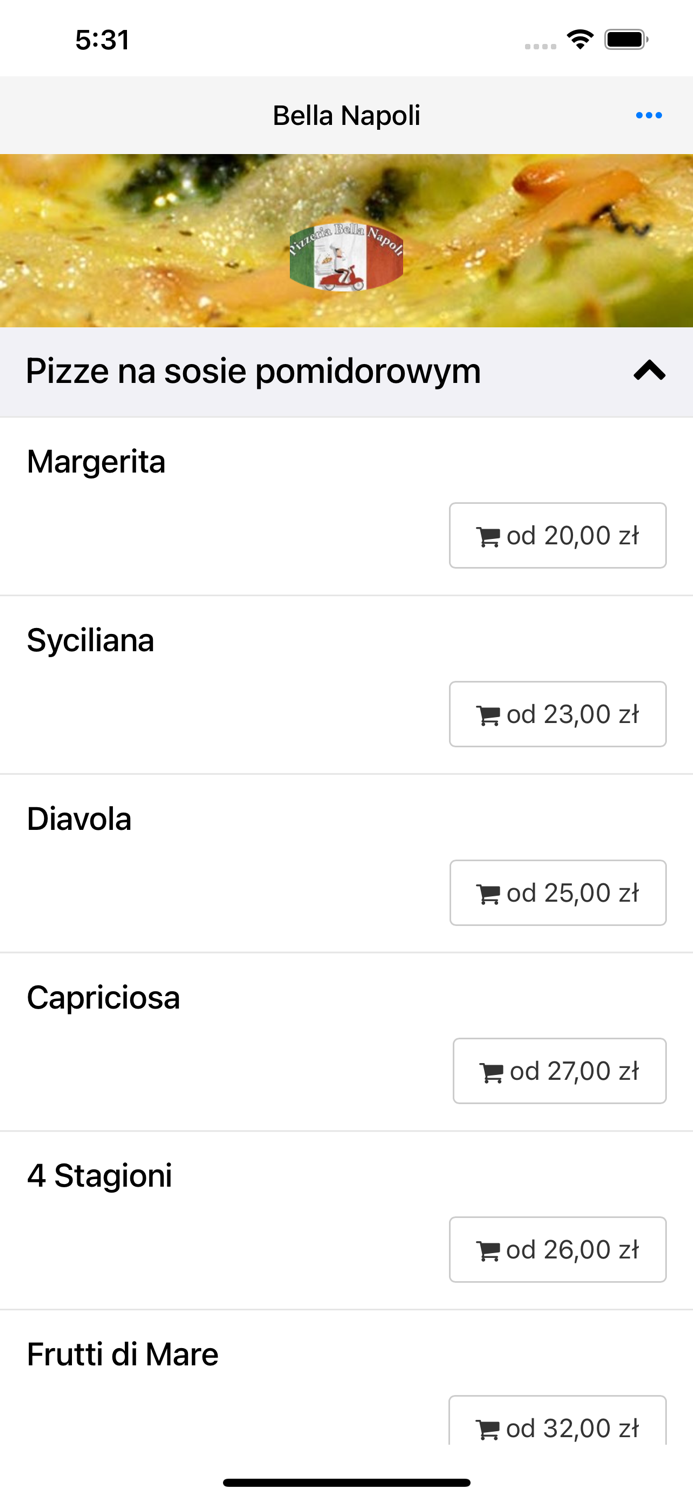This screenshot has width=693, height=1500.
Task: Click the cart icon for Diavola pizza
Action: (489, 892)
